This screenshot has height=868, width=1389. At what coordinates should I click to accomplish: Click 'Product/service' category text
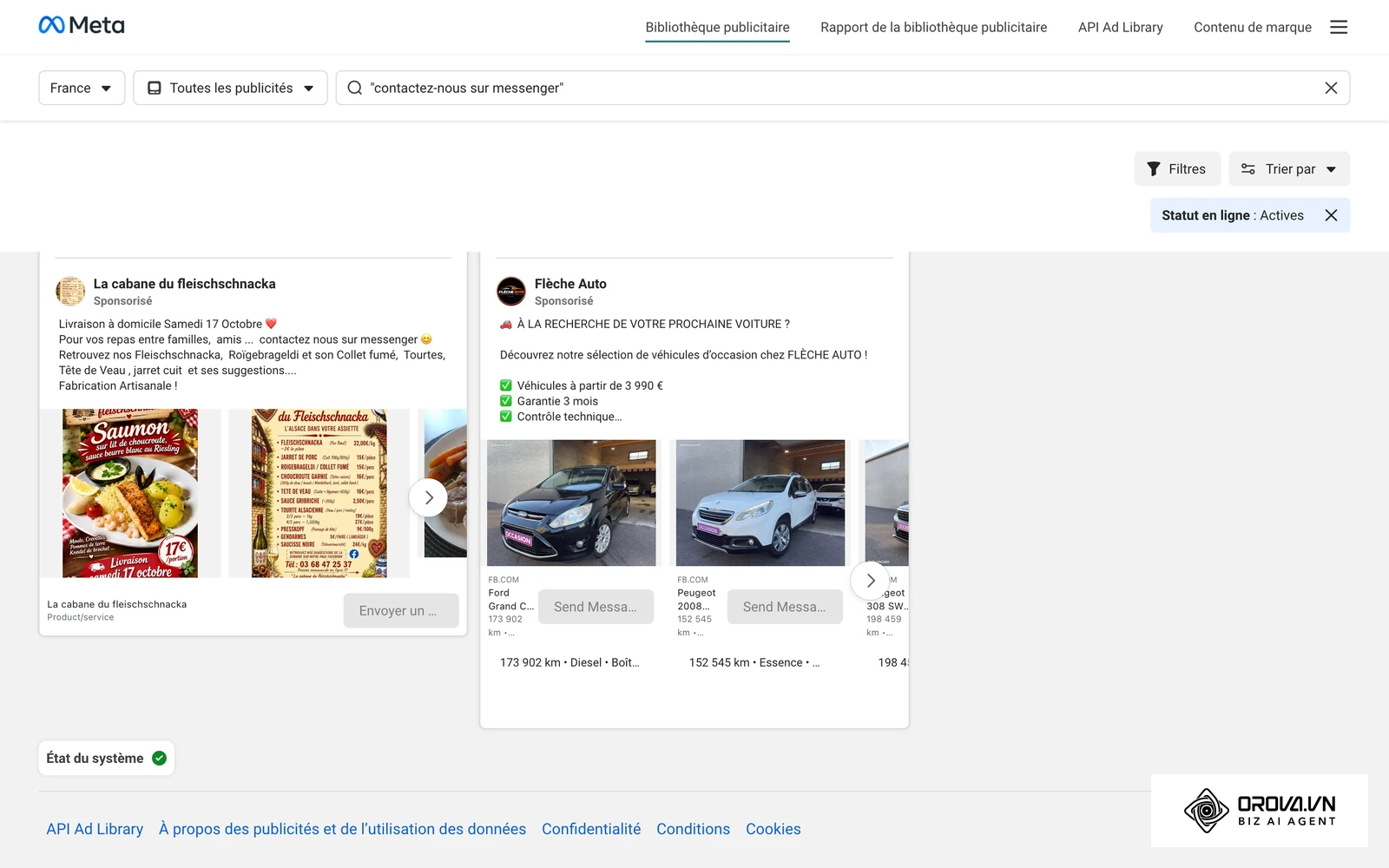click(x=80, y=617)
